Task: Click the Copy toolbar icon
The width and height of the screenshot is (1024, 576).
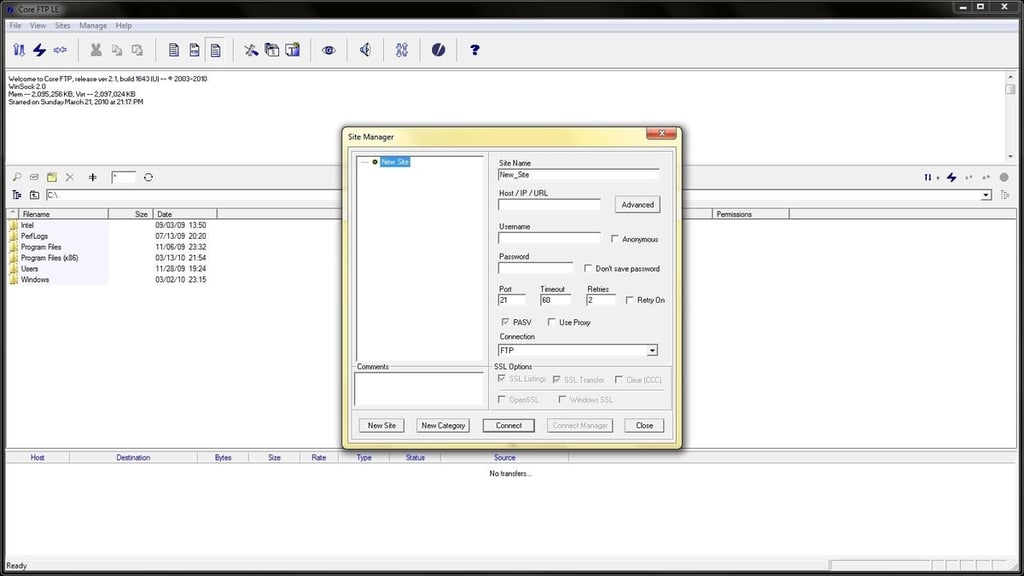Action: pos(117,50)
